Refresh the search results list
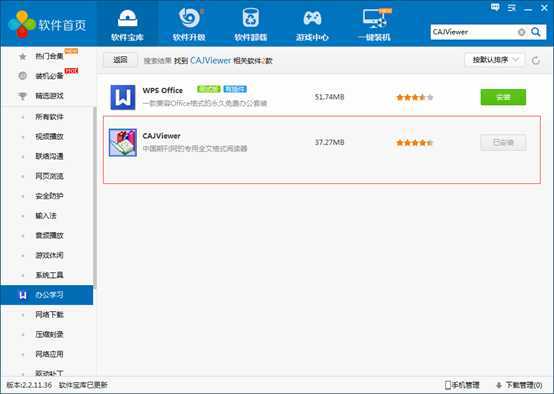 tap(536, 60)
